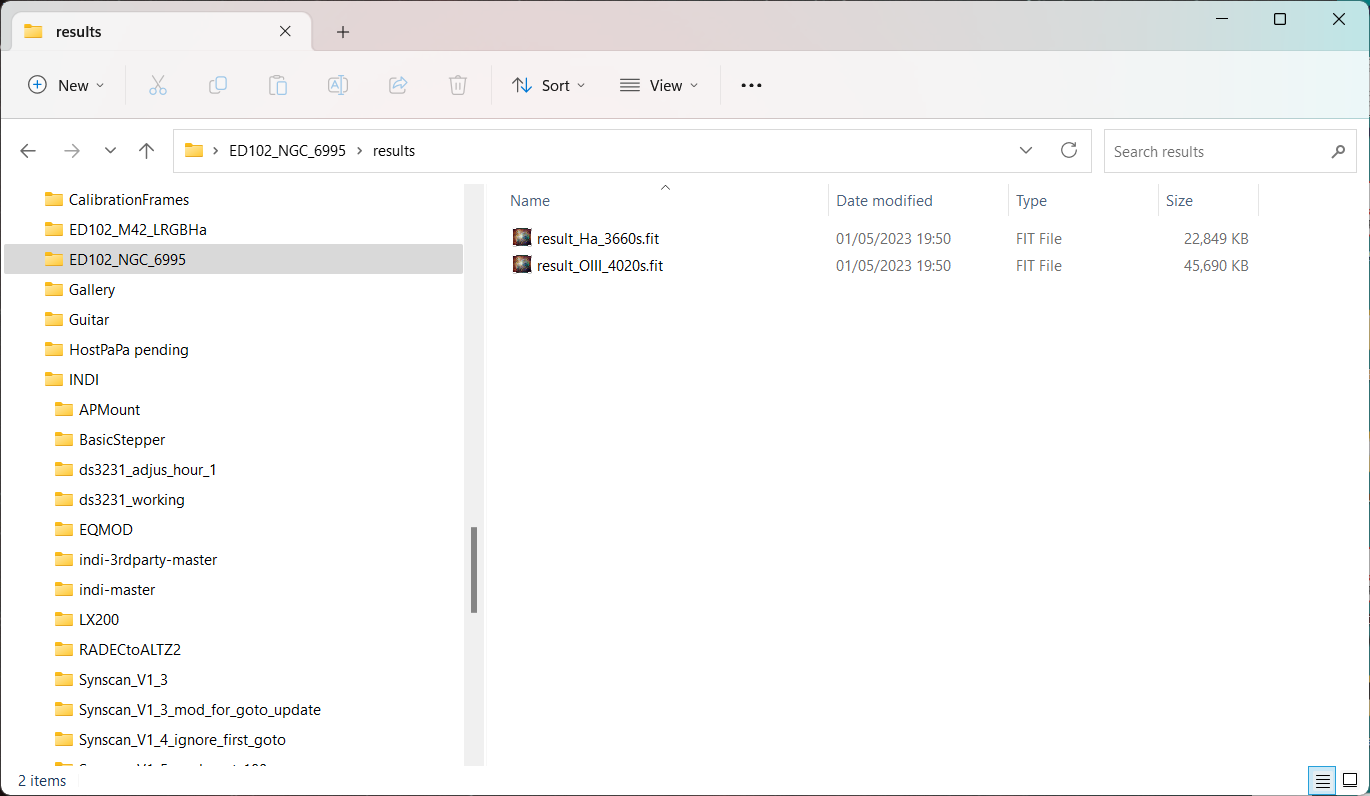The height and width of the screenshot is (796, 1370).
Task: Click the Copy icon in toolbar
Action: coord(217,86)
